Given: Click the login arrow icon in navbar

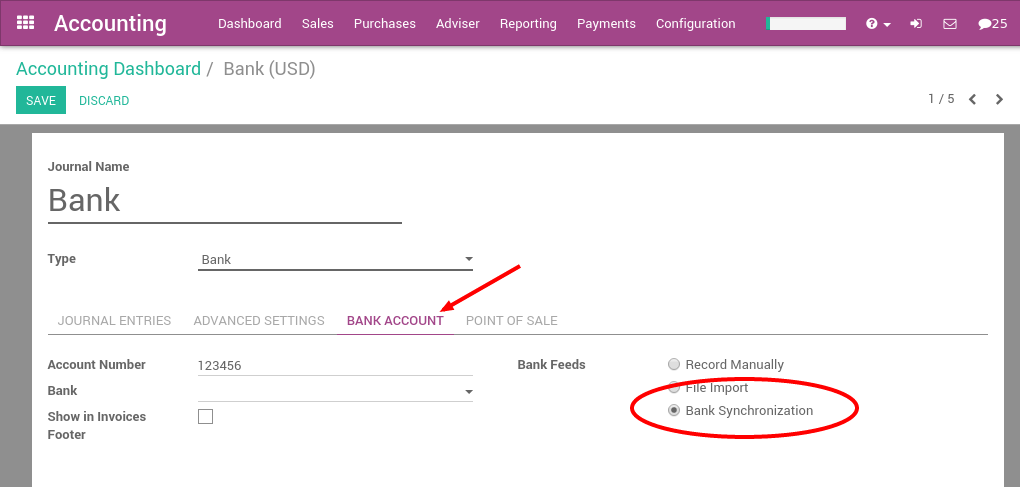Looking at the screenshot, I should pos(916,24).
